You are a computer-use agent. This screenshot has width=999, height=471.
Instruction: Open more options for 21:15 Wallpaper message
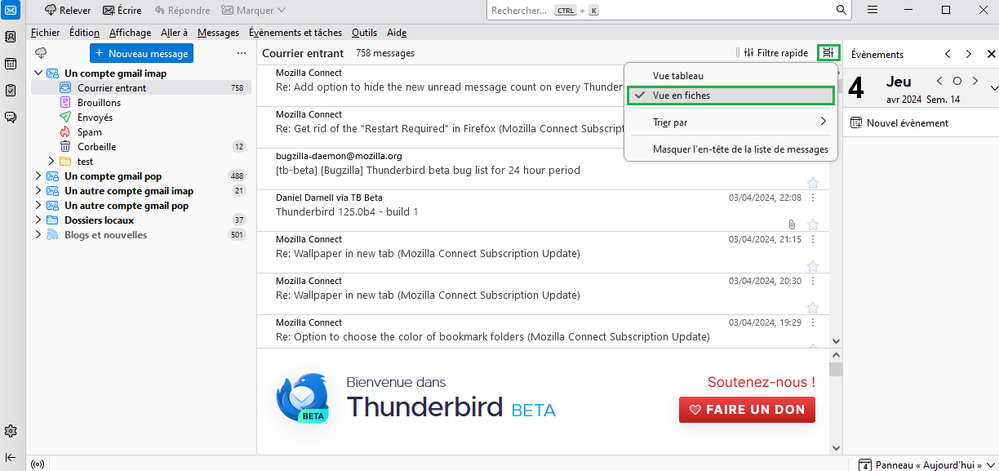click(x=812, y=239)
